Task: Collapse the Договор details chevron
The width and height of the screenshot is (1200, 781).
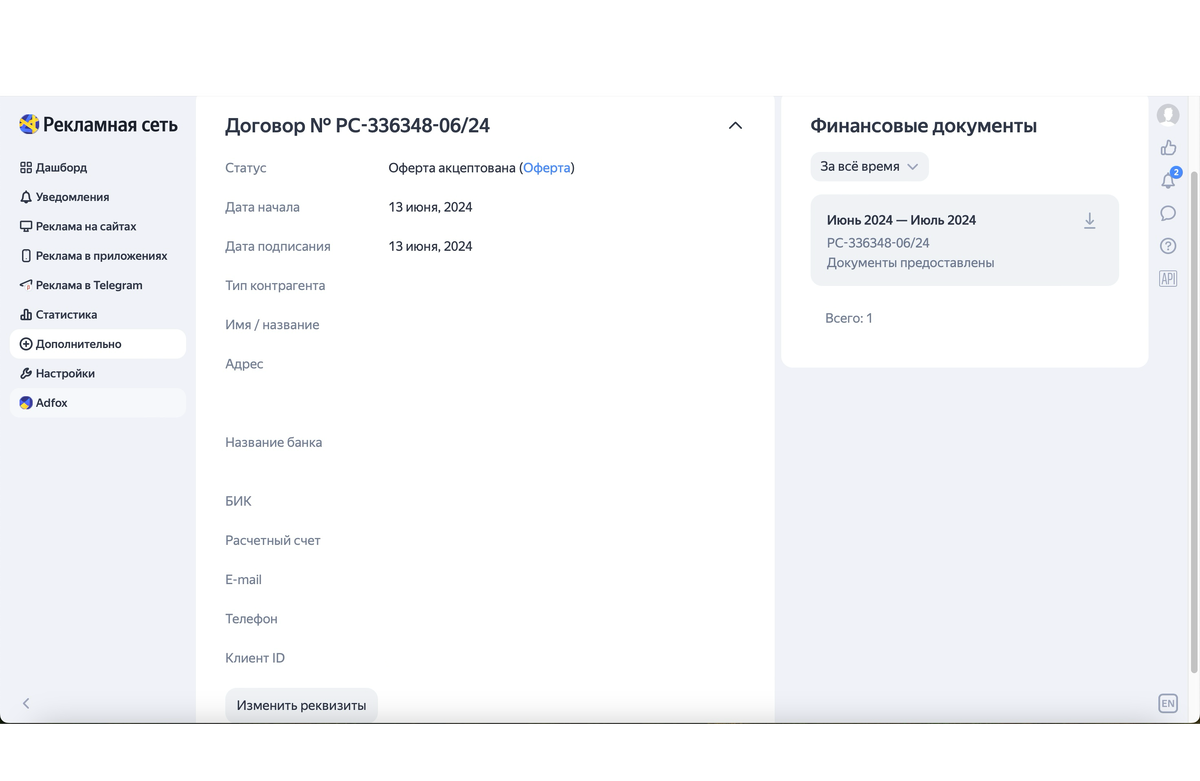Action: click(735, 126)
